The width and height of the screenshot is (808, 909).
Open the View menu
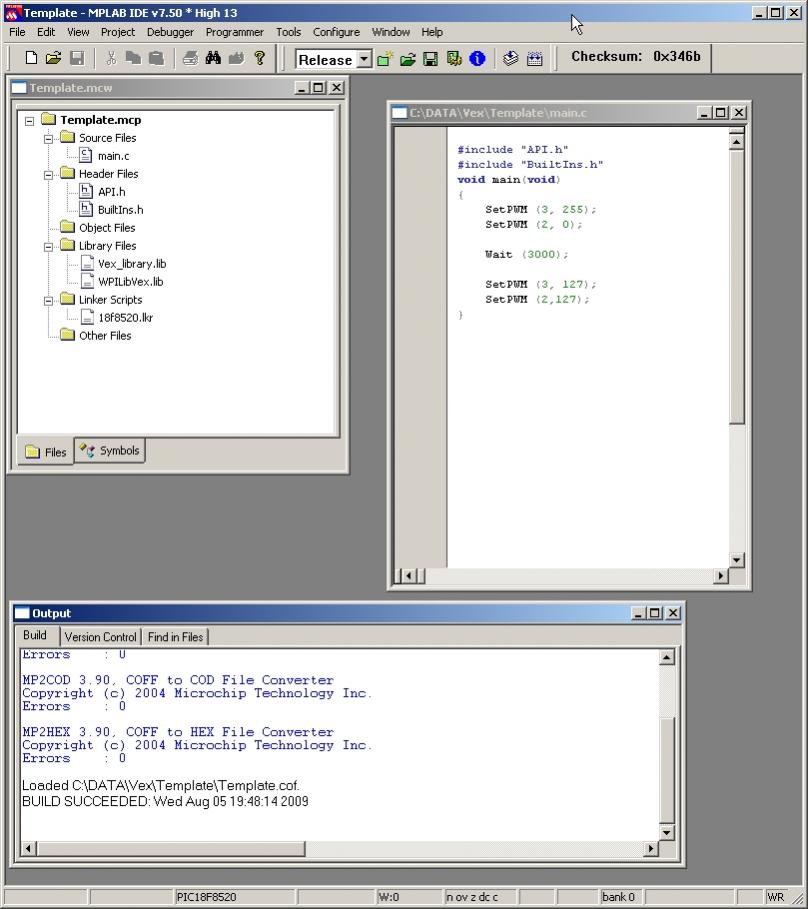(x=78, y=32)
